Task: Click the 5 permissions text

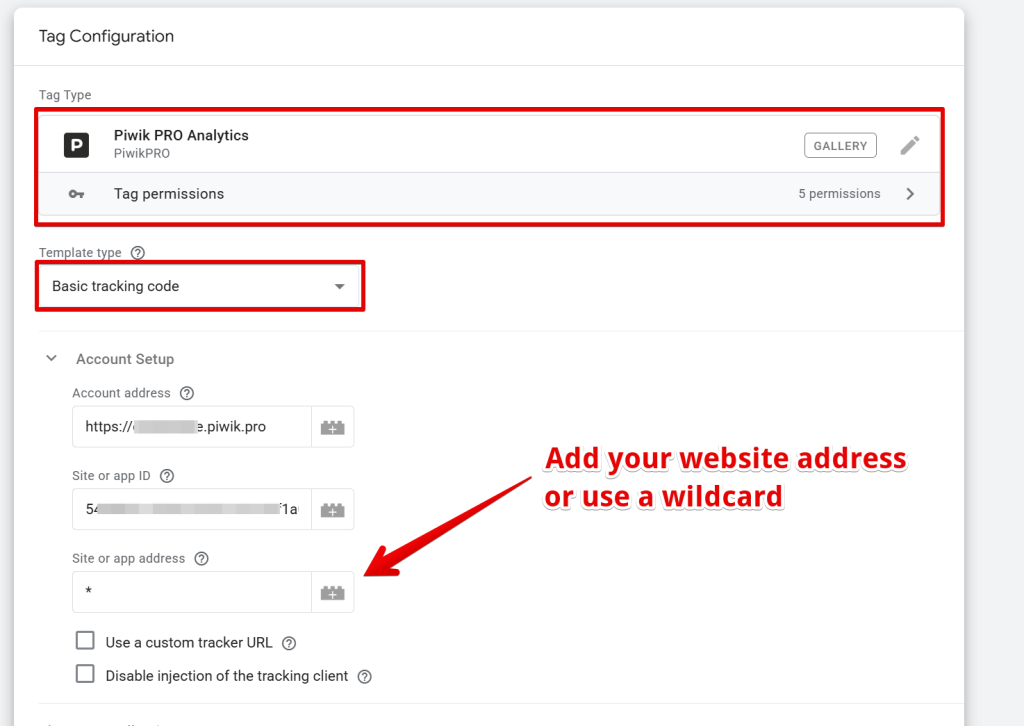Action: [839, 194]
